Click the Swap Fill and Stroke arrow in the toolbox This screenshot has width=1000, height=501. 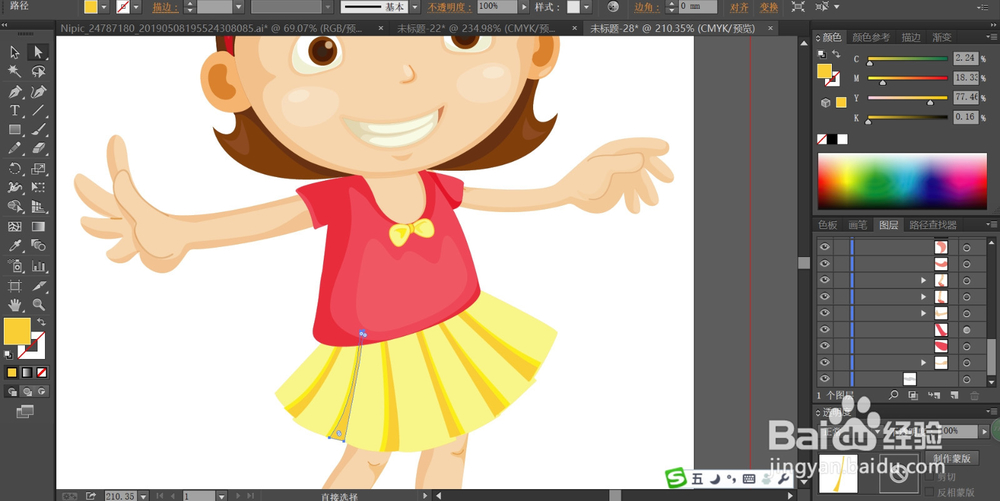click(41, 322)
